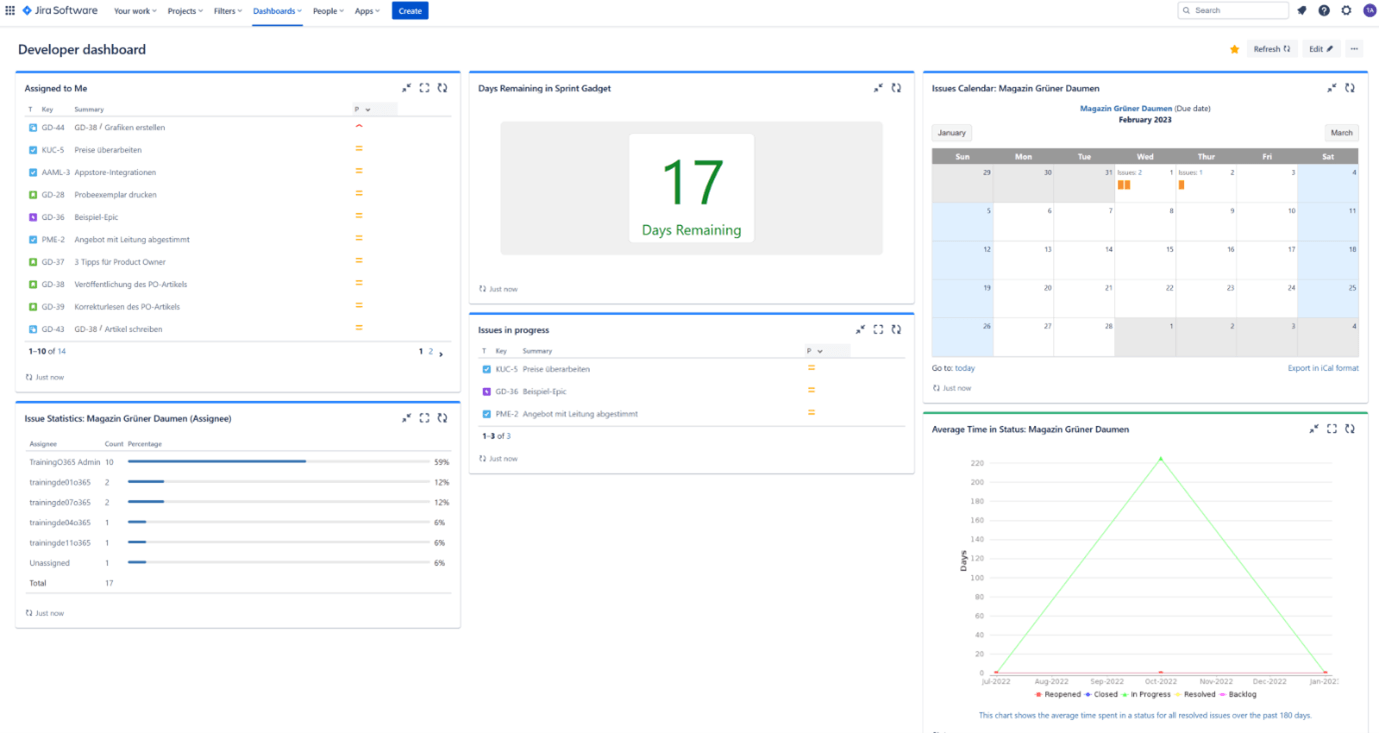This screenshot has height=733, width=1379.
Task: Minimize the Issues Calendar gadget
Action: (x=1331, y=88)
